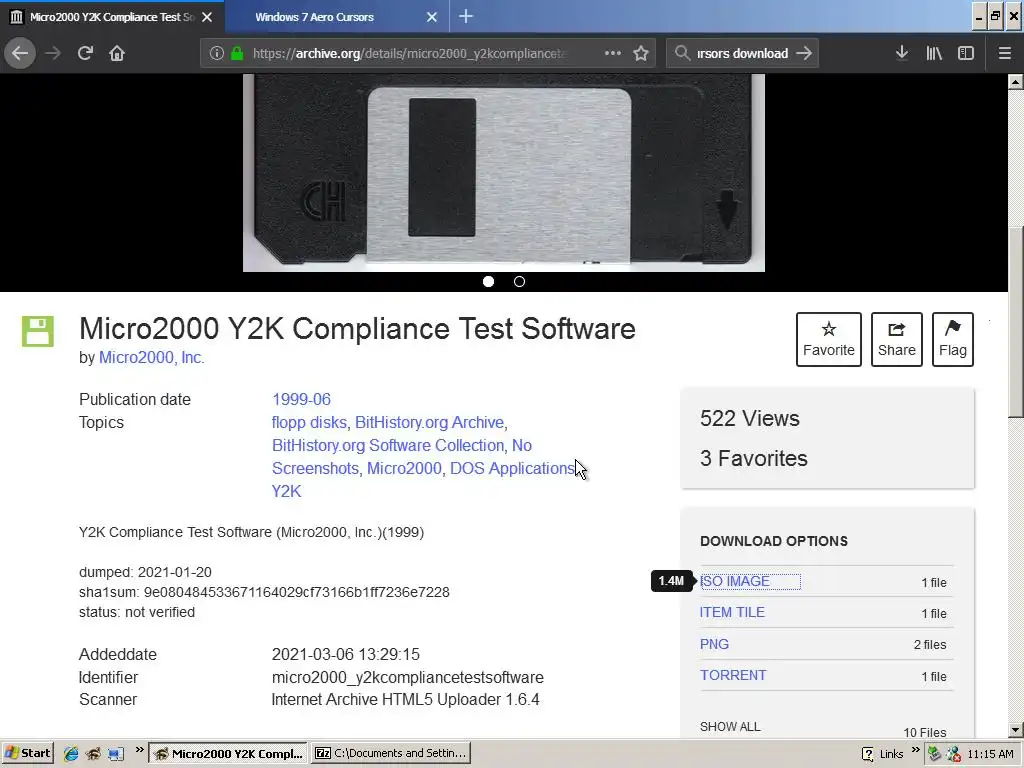This screenshot has height=768, width=1024.
Task: Click the Forward navigation arrow
Action: [53, 54]
